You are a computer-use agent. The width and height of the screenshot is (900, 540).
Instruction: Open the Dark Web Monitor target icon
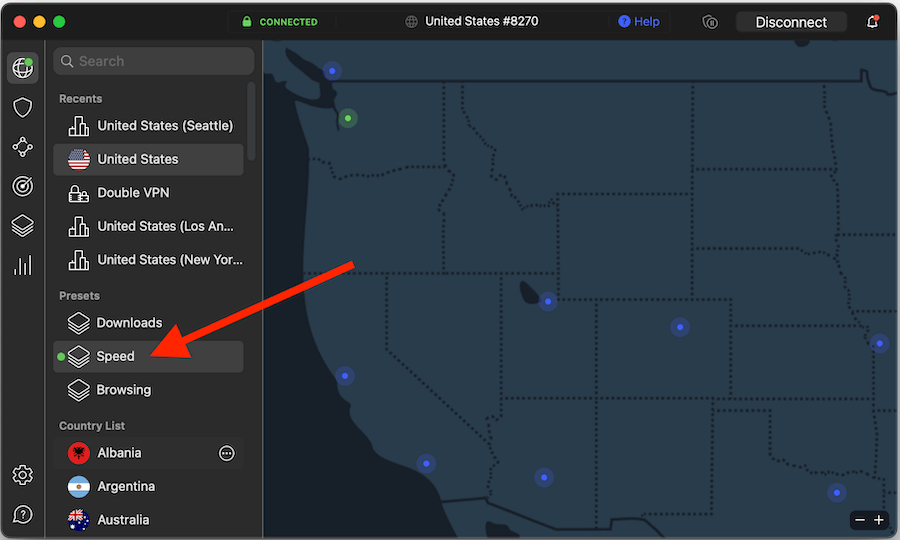pyautogui.click(x=22, y=186)
